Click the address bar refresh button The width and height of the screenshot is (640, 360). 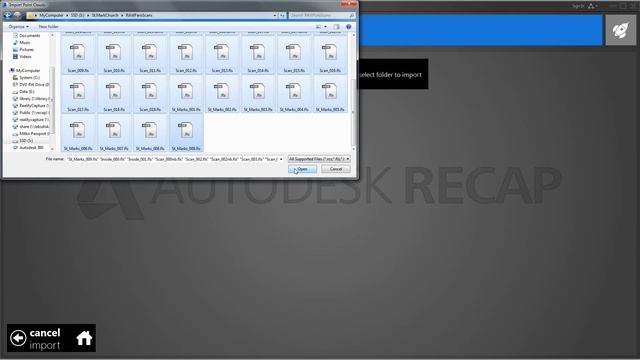pyautogui.click(x=282, y=15)
